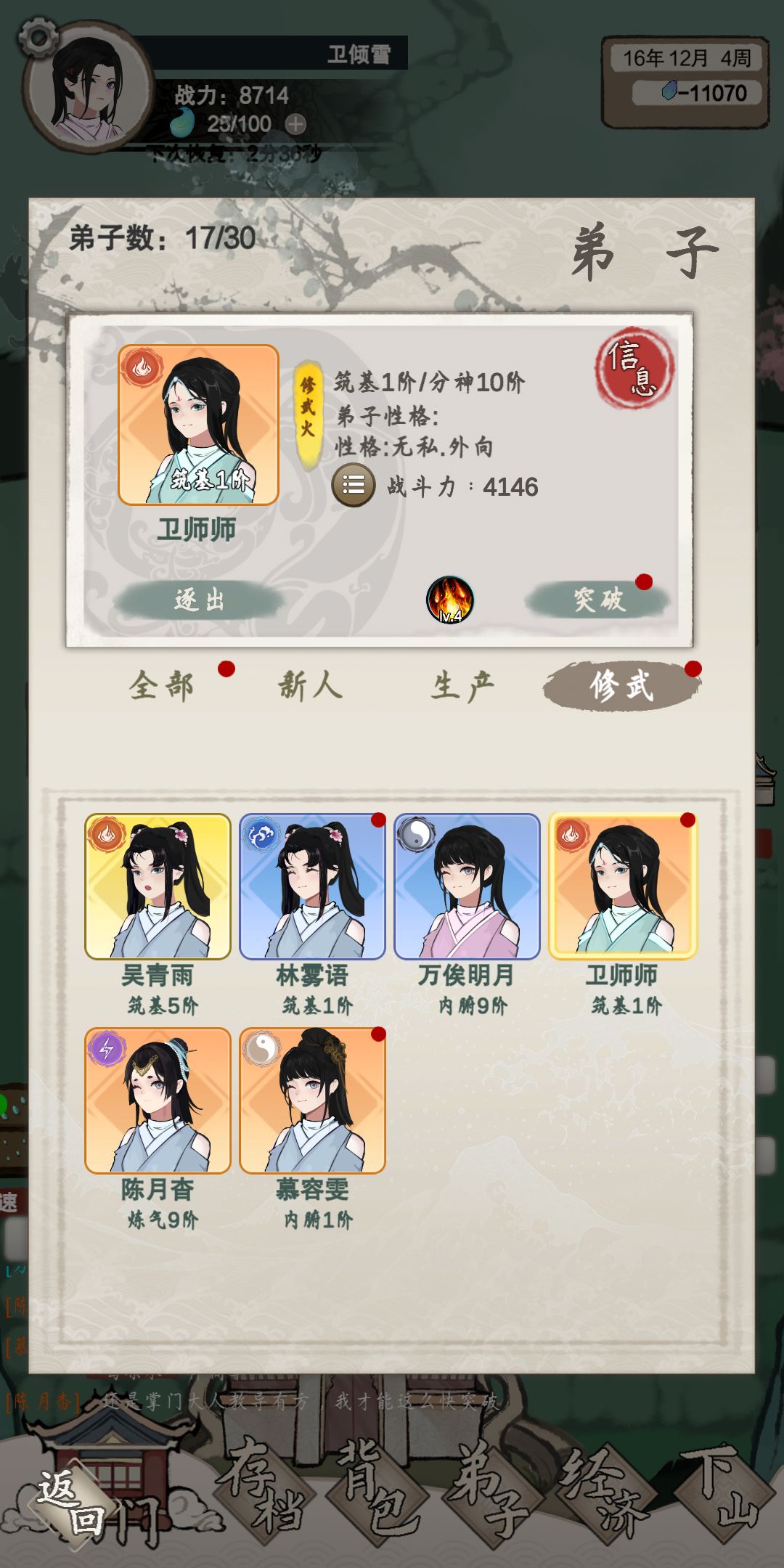Select the 全部 filter tab

161,686
